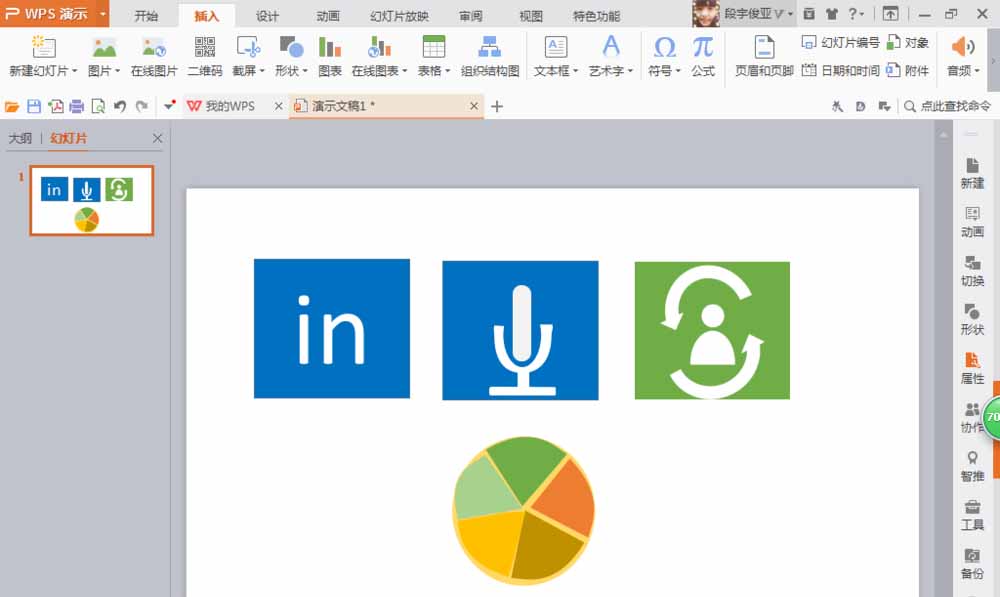Open the New (新建) sidebar panel
The image size is (1000, 597).
tap(973, 173)
